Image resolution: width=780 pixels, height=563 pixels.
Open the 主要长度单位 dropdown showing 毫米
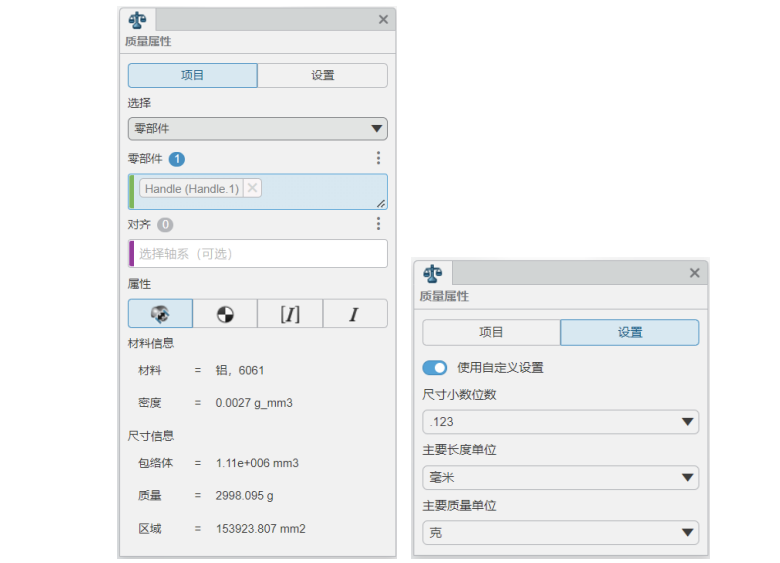pyautogui.click(x=560, y=478)
